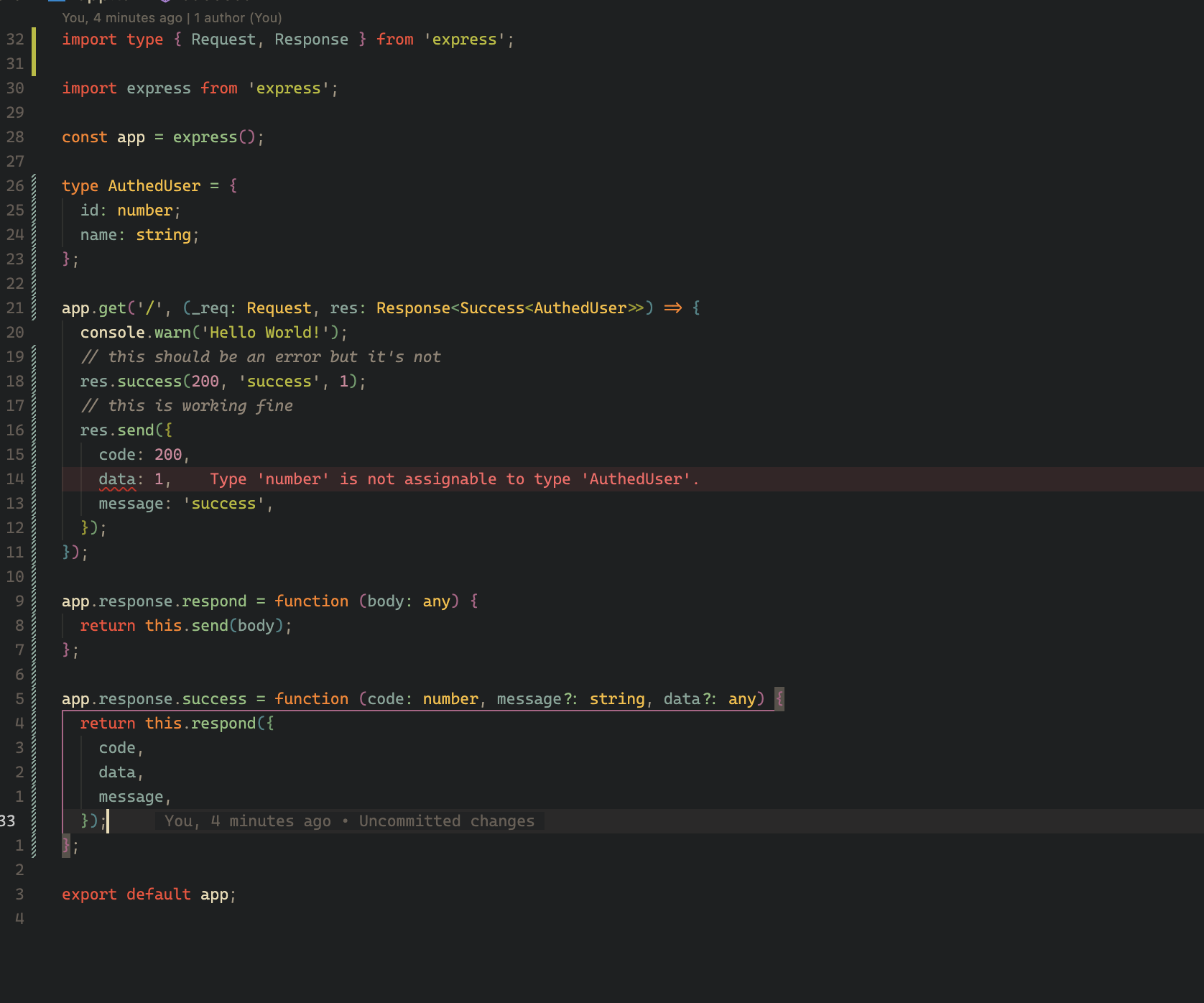
Task: Click the highlighted opening brace after 'any)'
Action: tap(779, 699)
